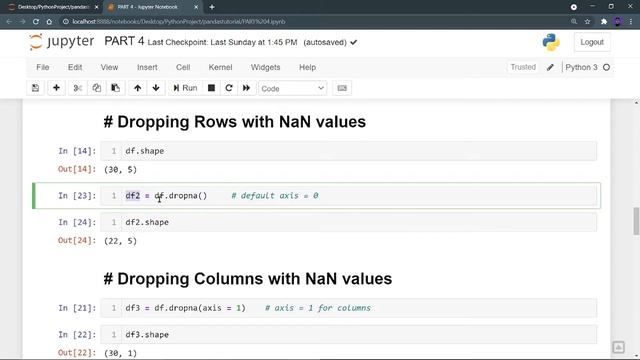Open the browser three-dot menu
Viewport: 640px width, 360px height.
[x=631, y=22]
